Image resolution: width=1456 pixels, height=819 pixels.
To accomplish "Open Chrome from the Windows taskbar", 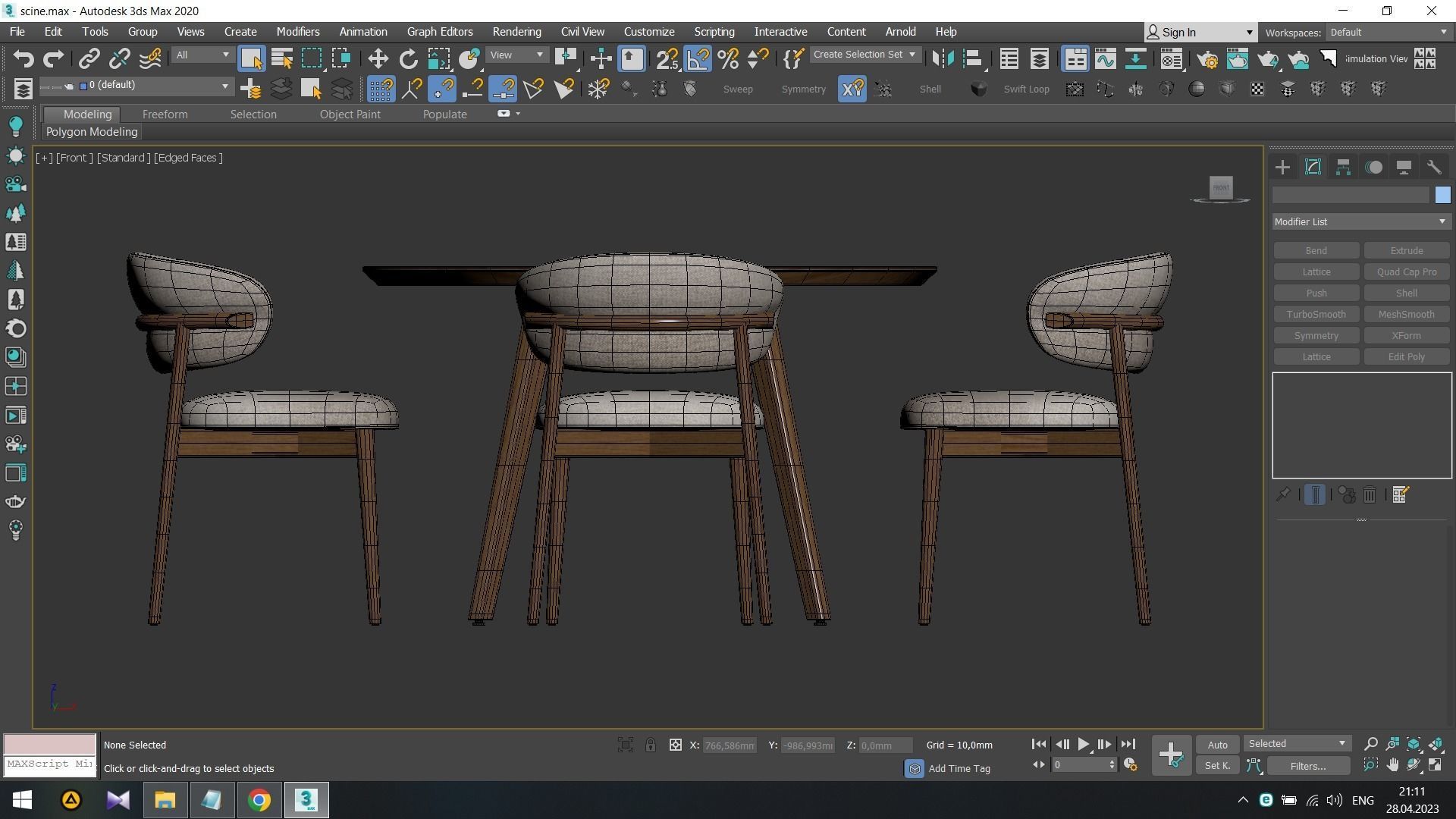I will click(259, 800).
